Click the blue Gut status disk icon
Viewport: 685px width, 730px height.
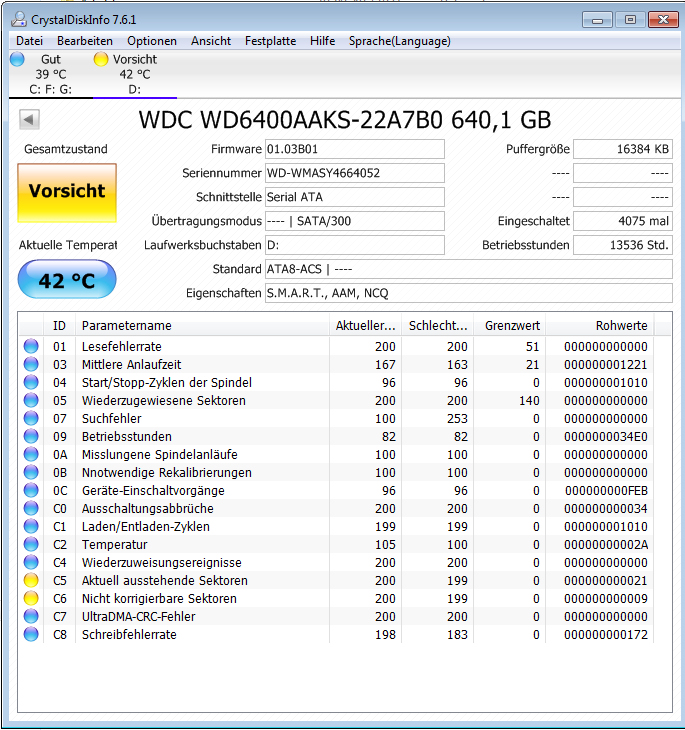click(x=17, y=59)
